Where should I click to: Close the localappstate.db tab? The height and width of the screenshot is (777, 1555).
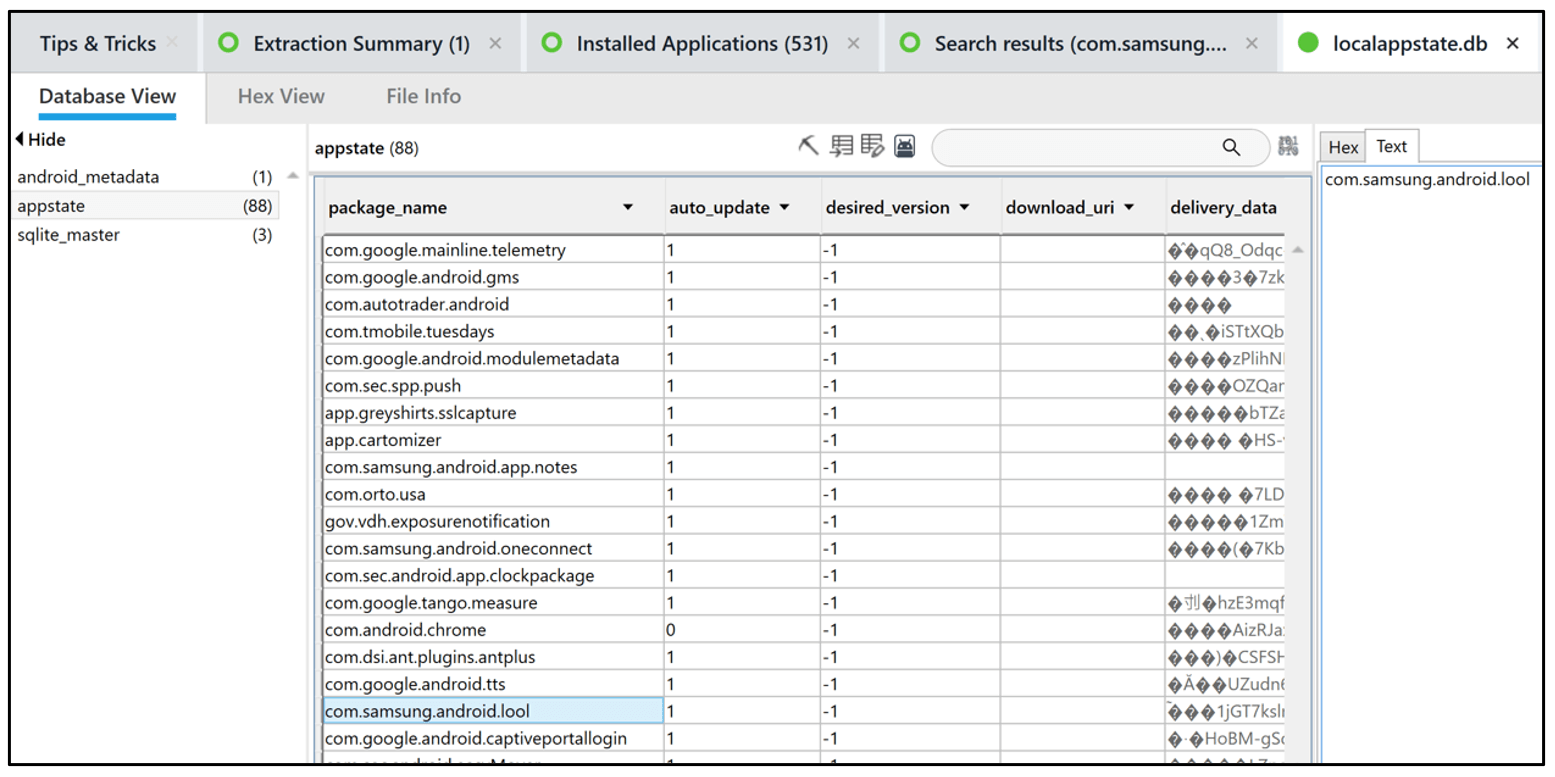click(x=1513, y=43)
